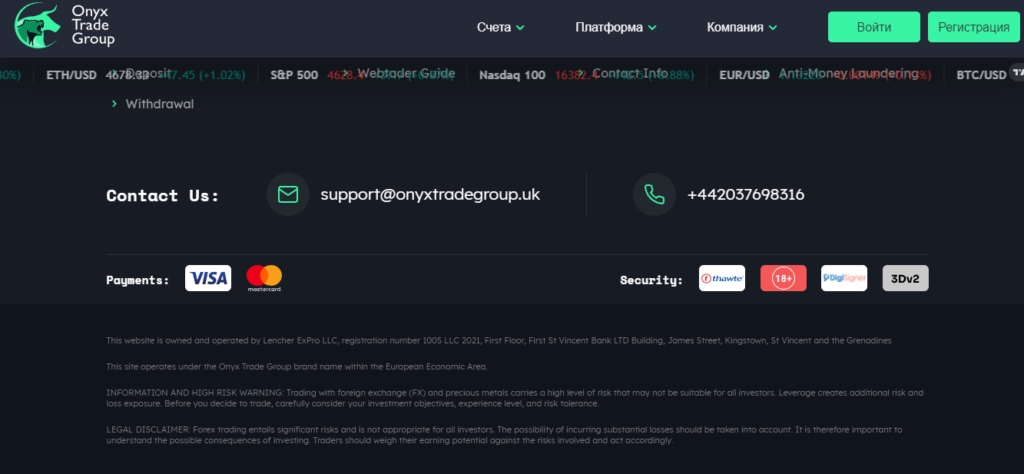Click the Mastercard payment badge
Screen dimensions: 1024x474
(x=264, y=278)
